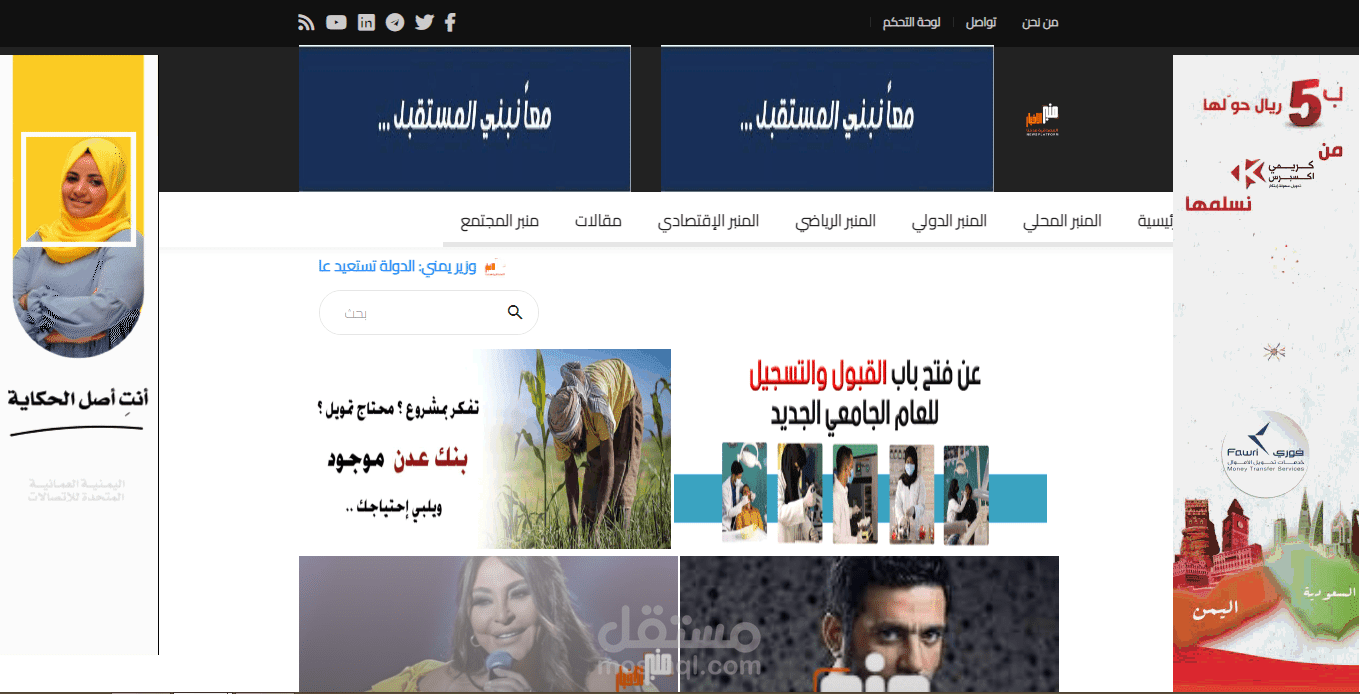Go to المنبر الرياضي section
The width and height of the screenshot is (1360, 694).
click(836, 221)
